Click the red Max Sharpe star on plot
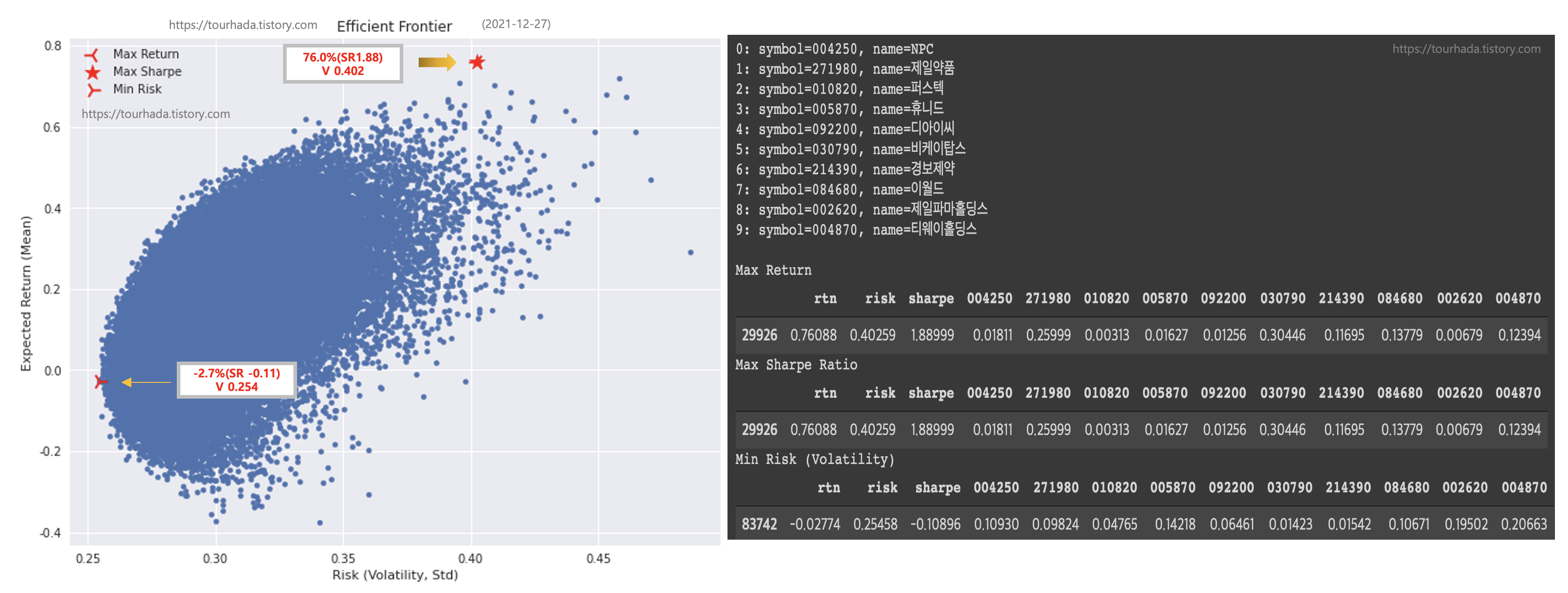 pos(477,62)
